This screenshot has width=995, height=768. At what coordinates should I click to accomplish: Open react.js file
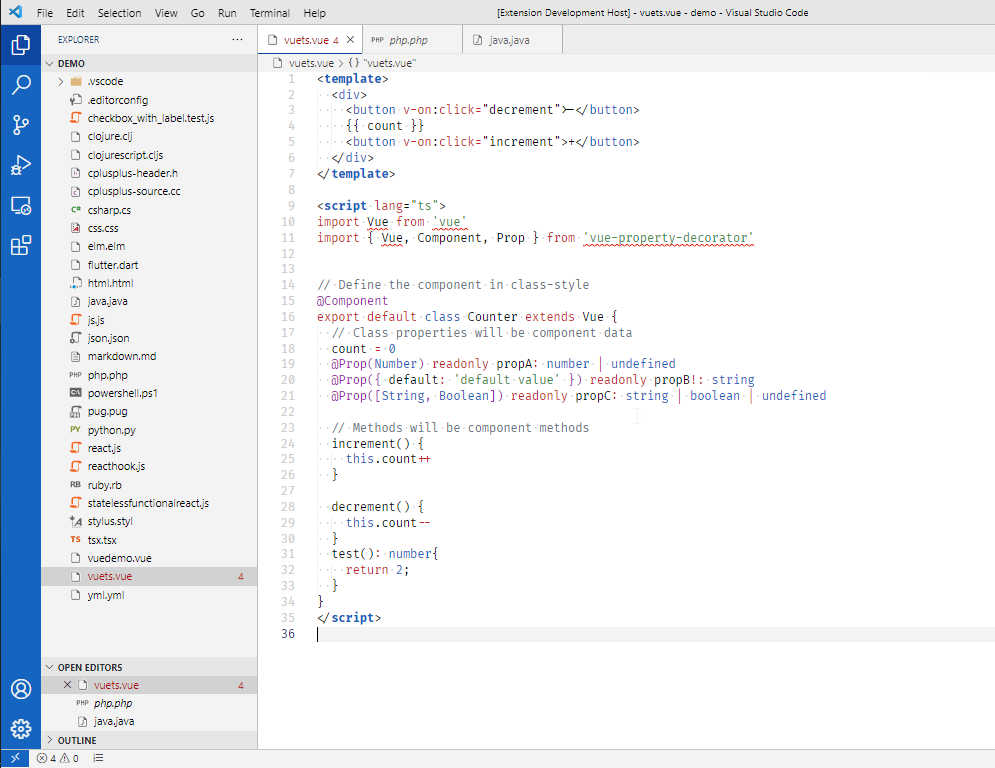[x=149, y=448]
